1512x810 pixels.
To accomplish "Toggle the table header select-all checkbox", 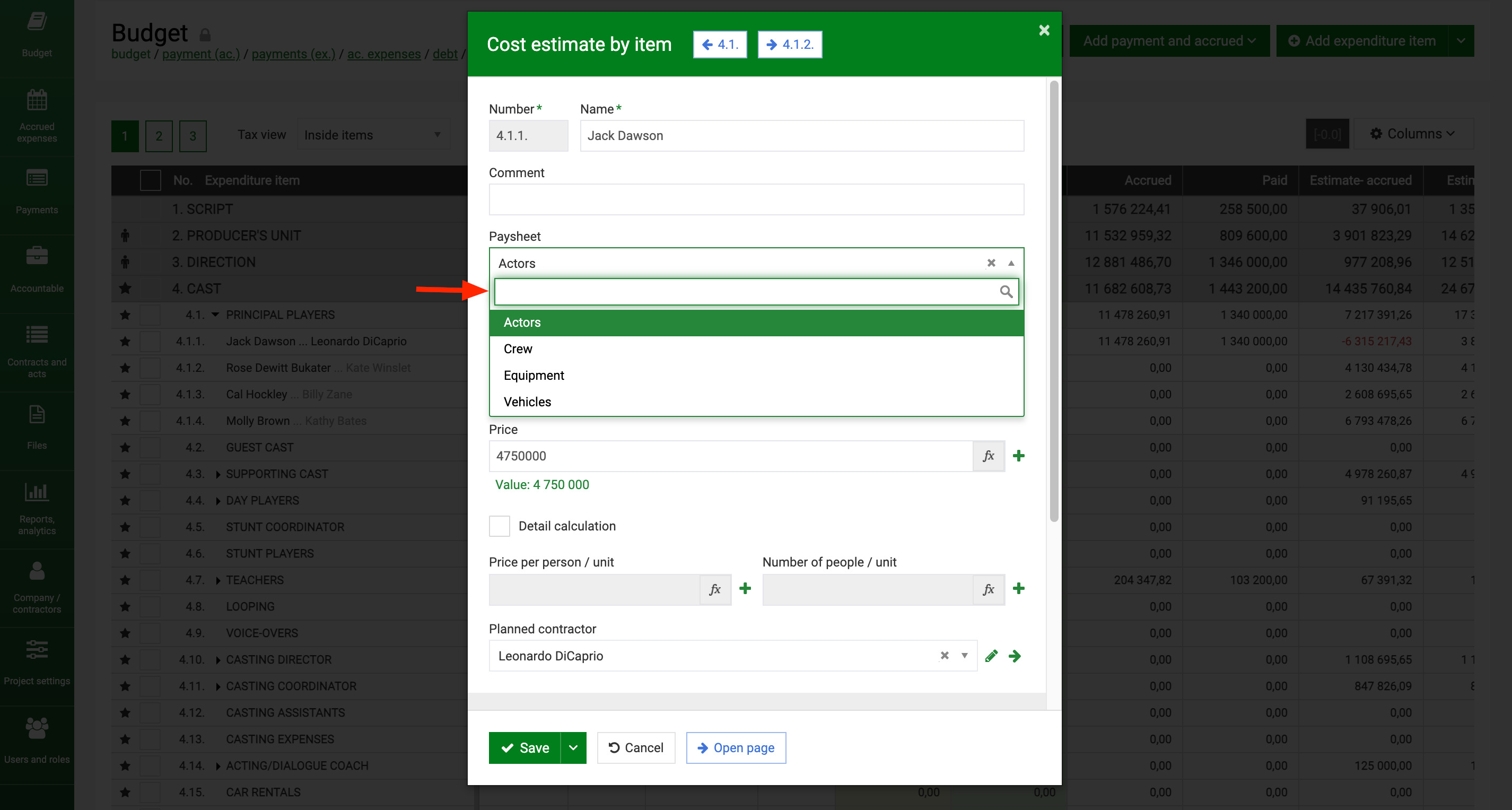I will point(150,180).
